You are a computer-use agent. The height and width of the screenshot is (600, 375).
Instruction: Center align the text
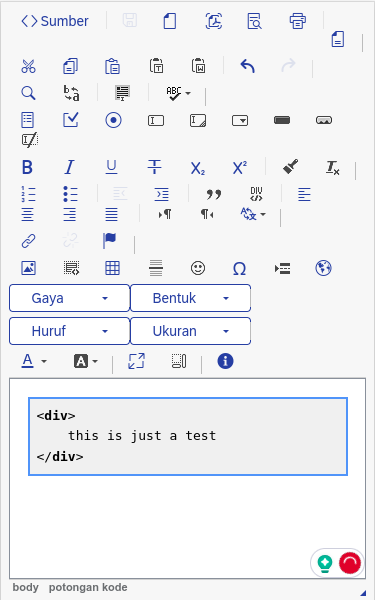click(28, 214)
